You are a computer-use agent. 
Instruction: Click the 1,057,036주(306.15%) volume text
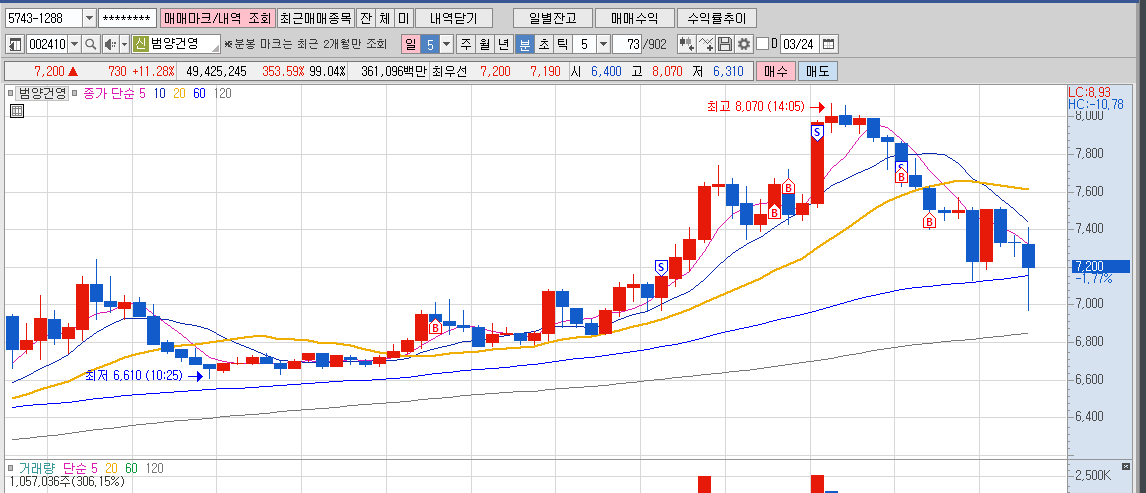tap(67, 481)
